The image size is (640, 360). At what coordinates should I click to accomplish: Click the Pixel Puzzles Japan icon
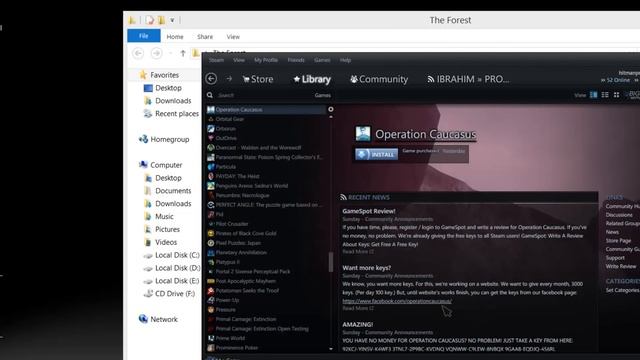(211, 243)
